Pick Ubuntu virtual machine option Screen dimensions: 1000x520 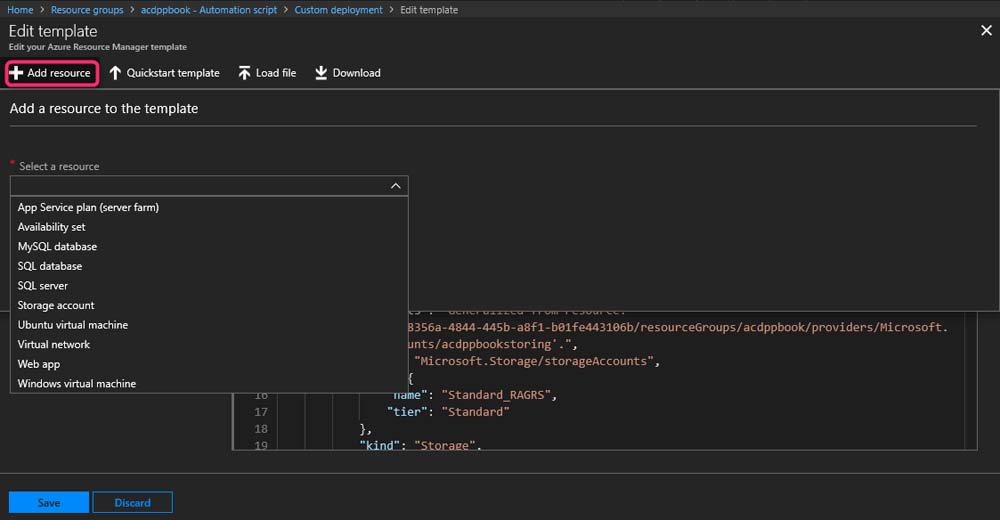coord(73,325)
